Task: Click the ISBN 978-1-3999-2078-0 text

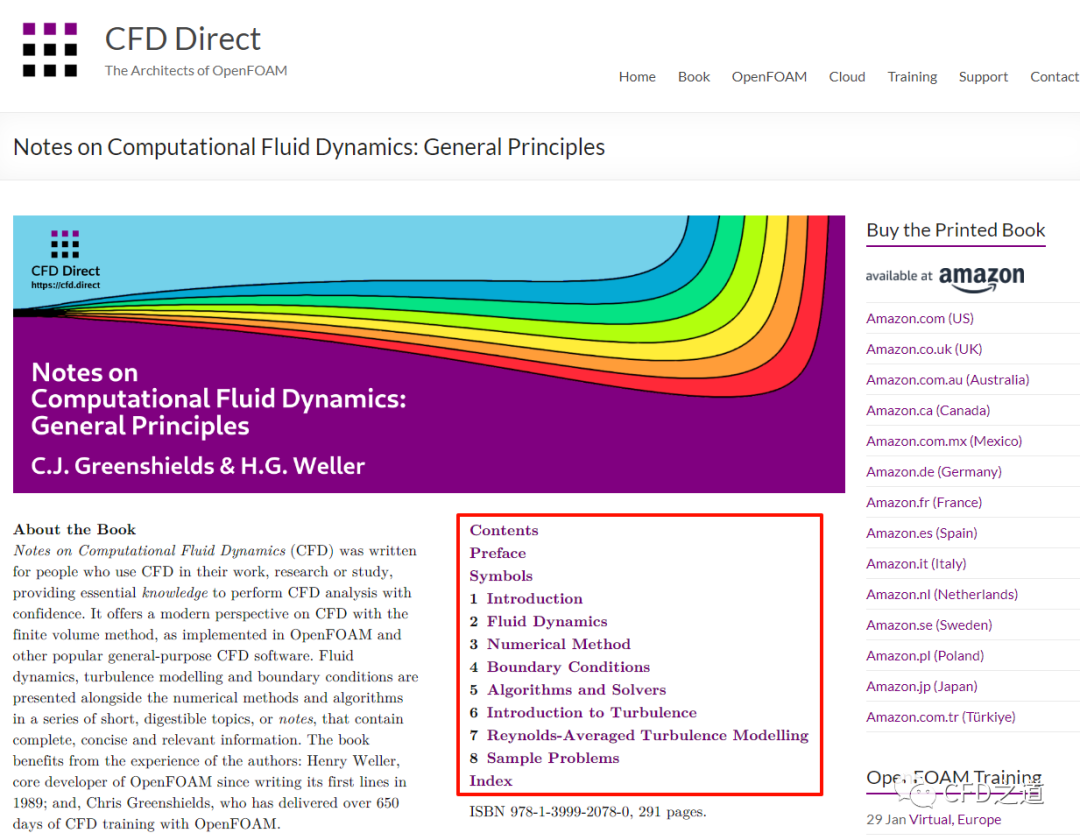Action: tap(550, 812)
